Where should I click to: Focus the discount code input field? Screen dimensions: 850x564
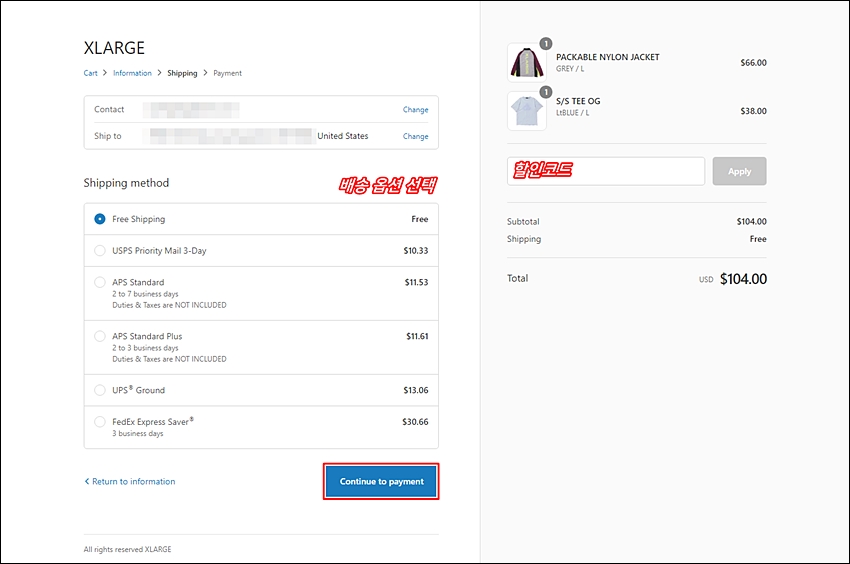pos(606,171)
